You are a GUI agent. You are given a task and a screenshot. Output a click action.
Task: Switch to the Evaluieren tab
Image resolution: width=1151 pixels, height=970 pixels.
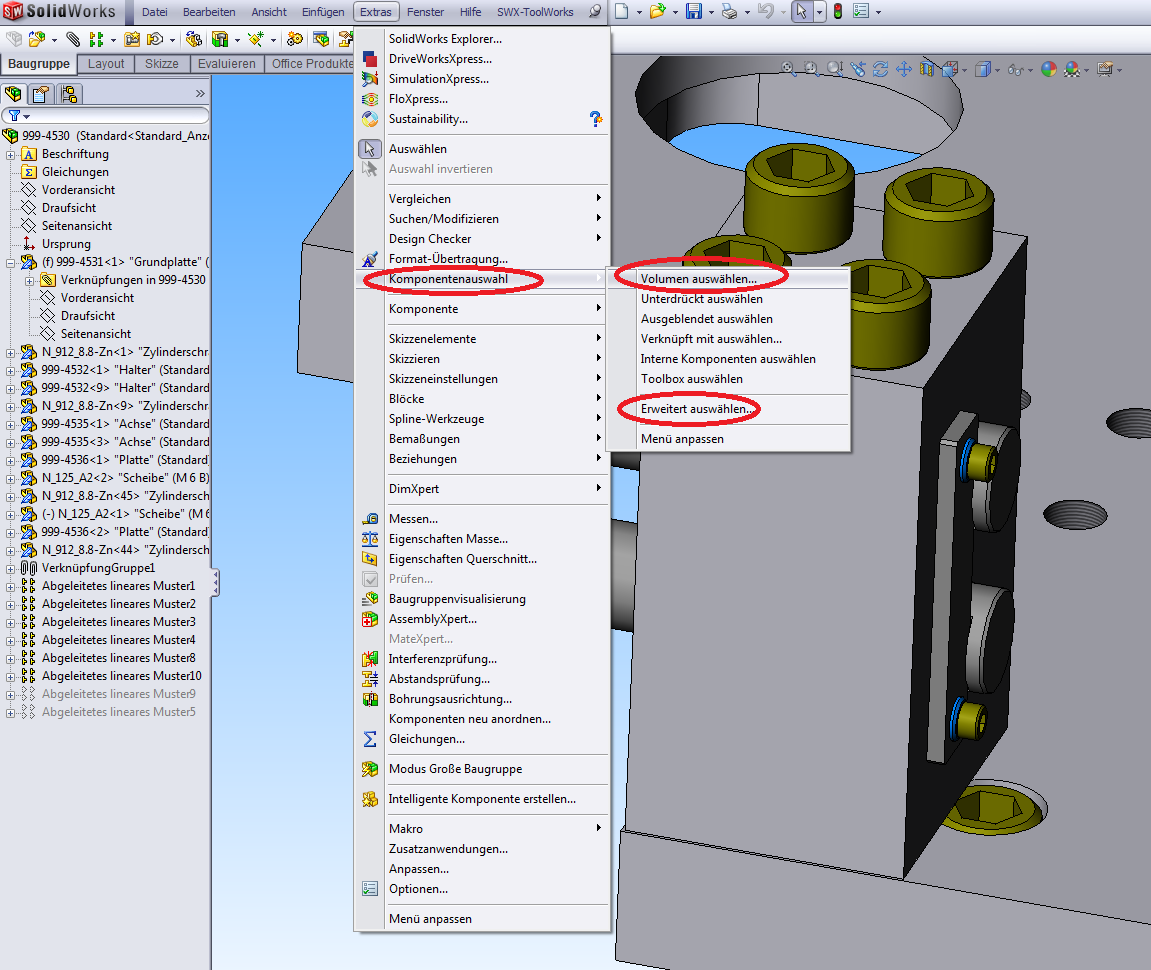[x=227, y=64]
